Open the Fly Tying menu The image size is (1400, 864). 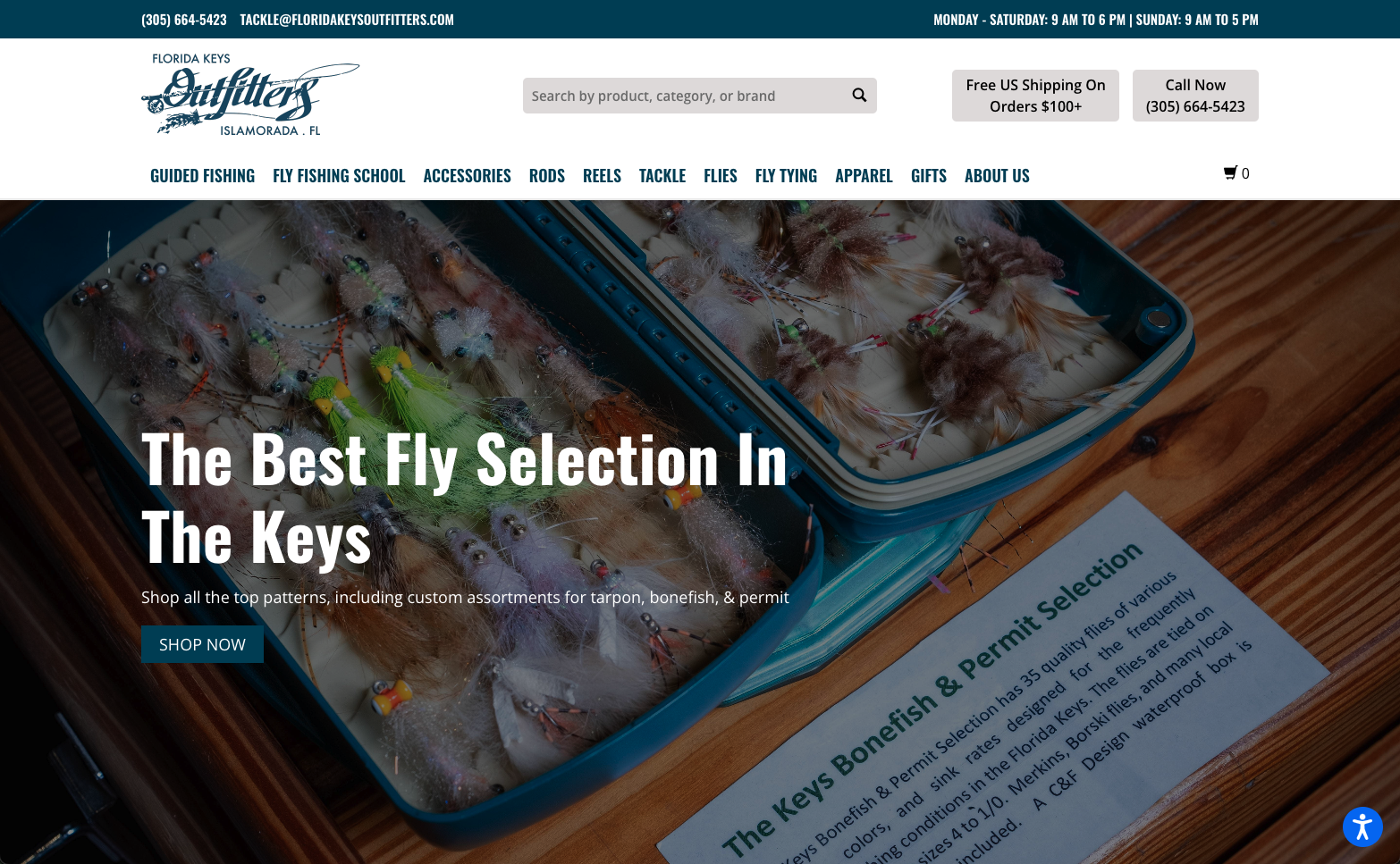(x=786, y=176)
